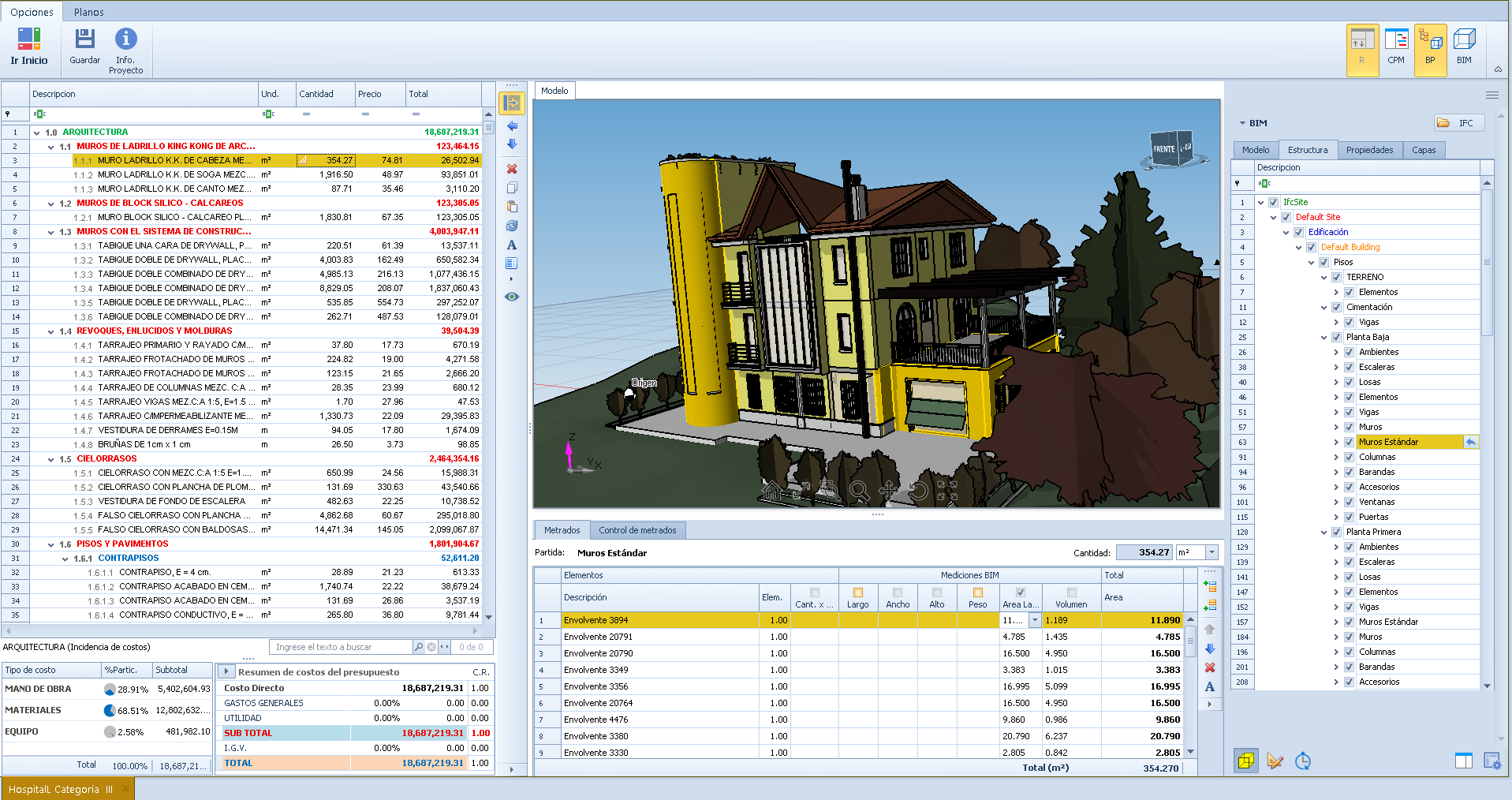Viewport: 1512px width, 800px height.
Task: Click the measurement pencil icon beside the cube icon
Action: [1275, 761]
